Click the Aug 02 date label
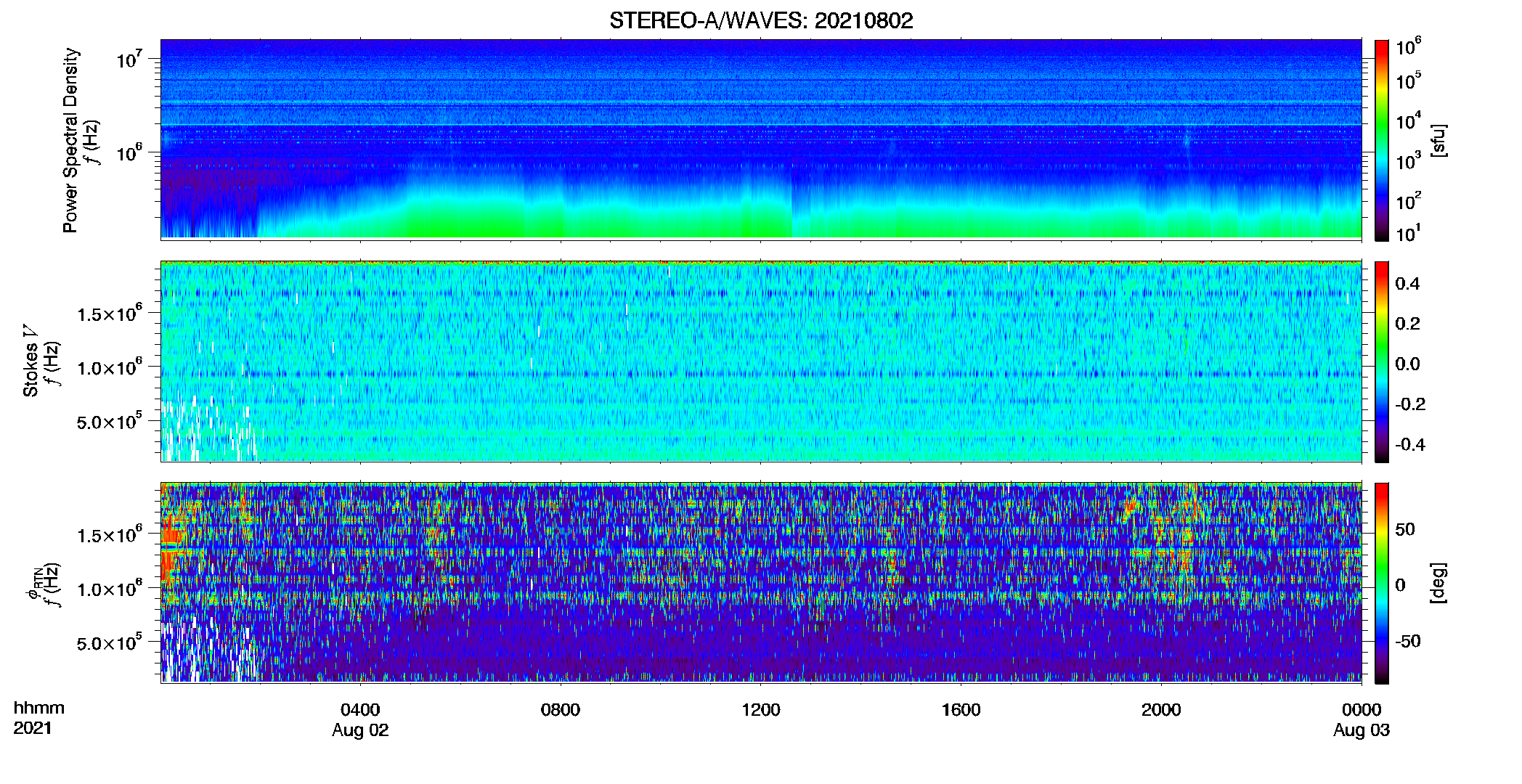This screenshot has width=1522, height=784. [x=360, y=730]
